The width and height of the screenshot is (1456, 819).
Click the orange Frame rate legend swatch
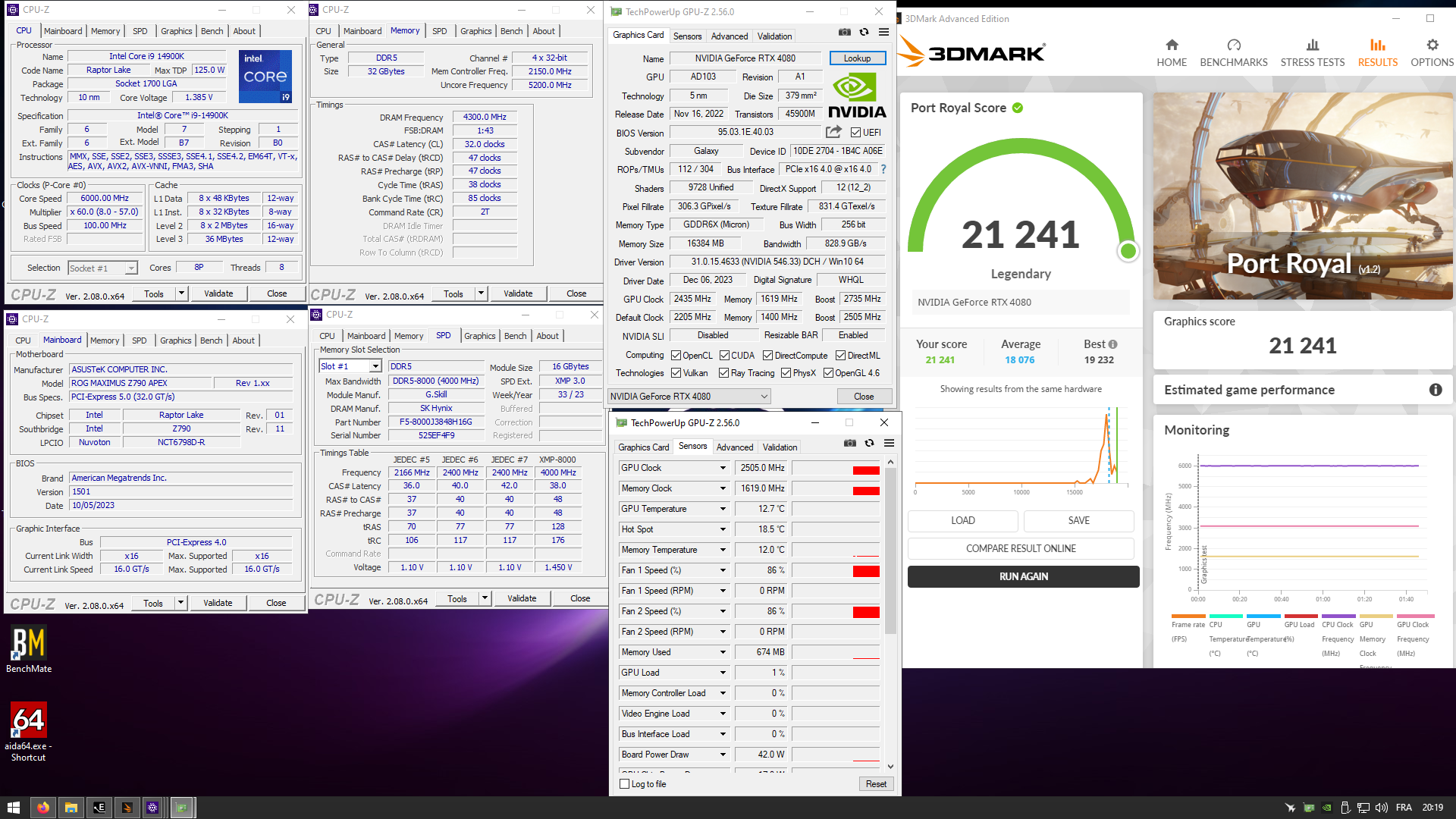1188,616
